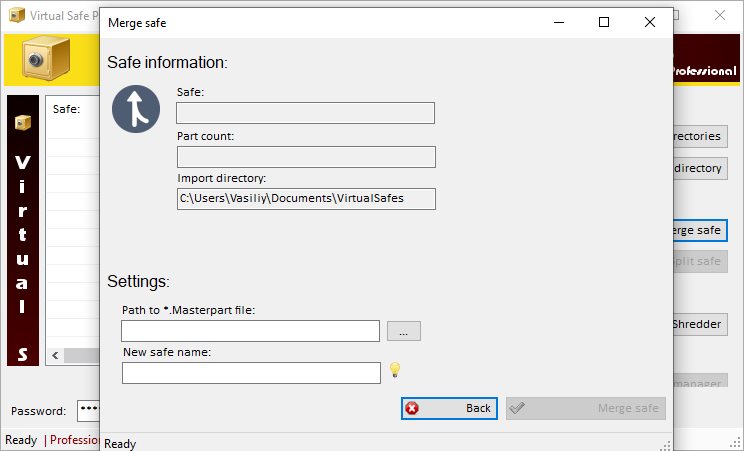Click the New safe name input

tap(251, 373)
